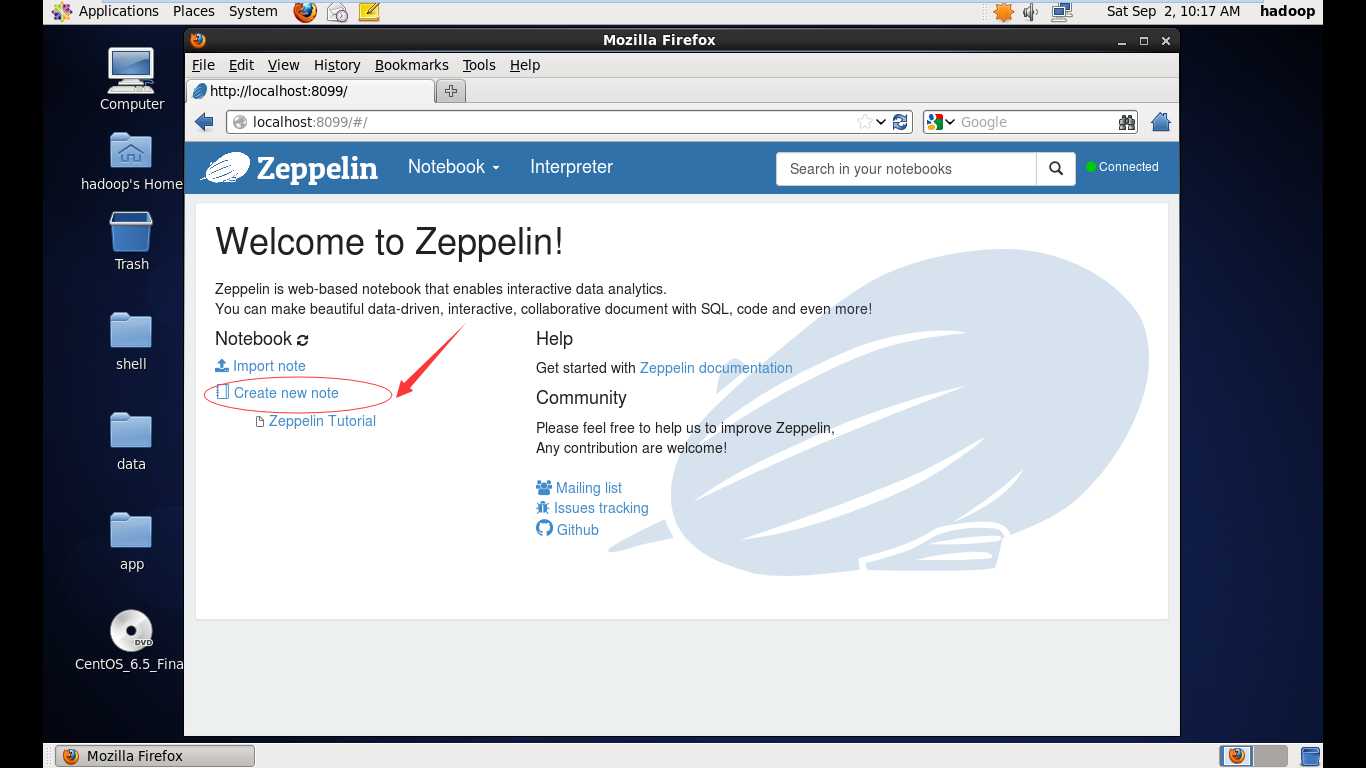
Task: Open the Trash desktop icon
Action: [x=131, y=231]
